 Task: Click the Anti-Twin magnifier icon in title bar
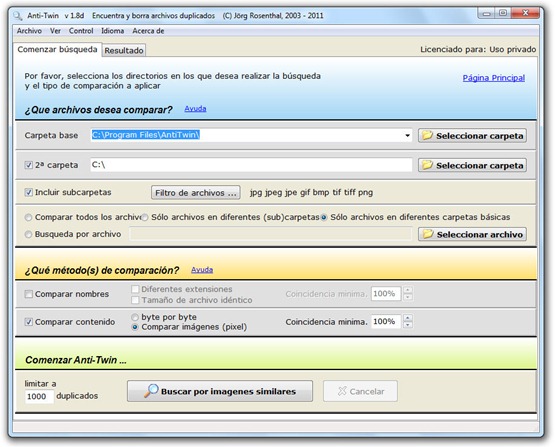pos(17,16)
